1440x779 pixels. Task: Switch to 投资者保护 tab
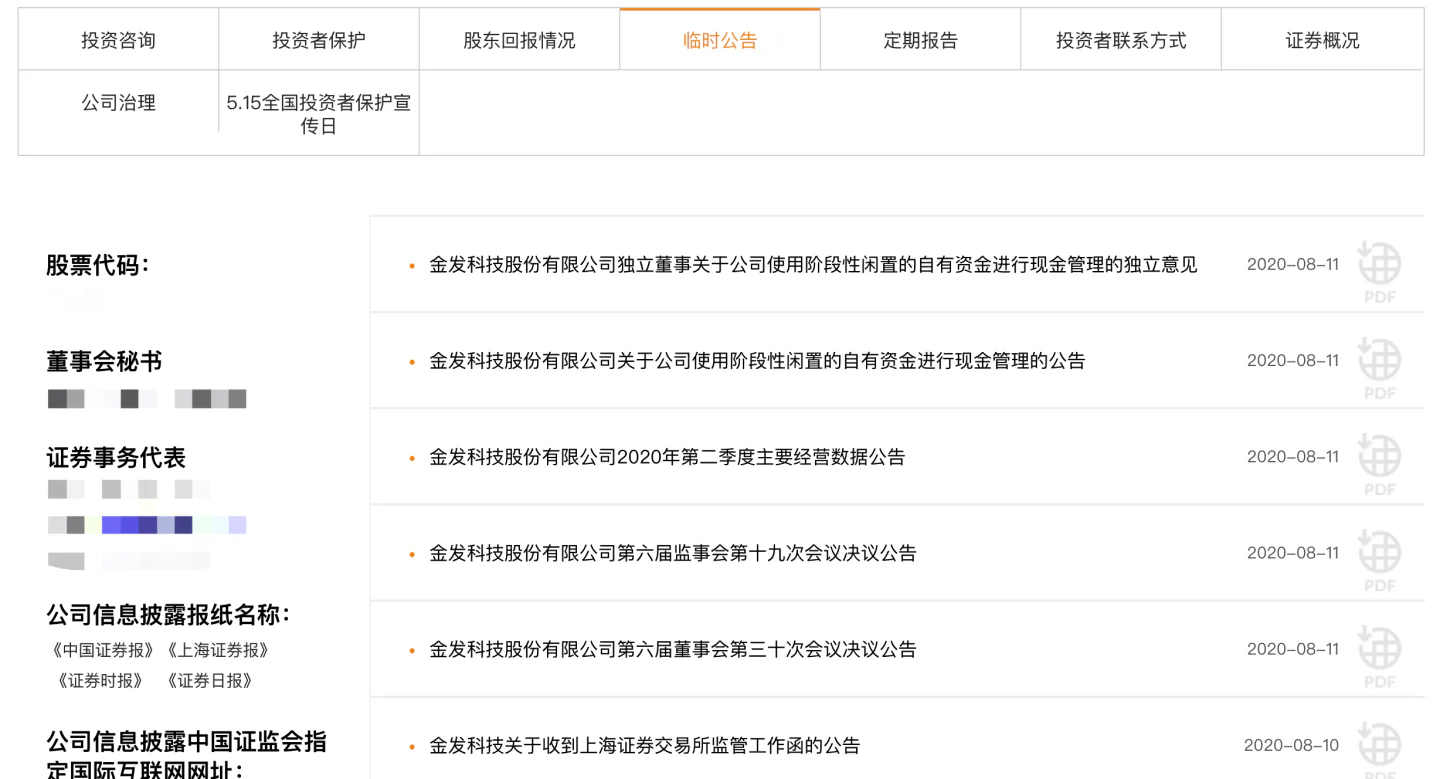coord(319,40)
